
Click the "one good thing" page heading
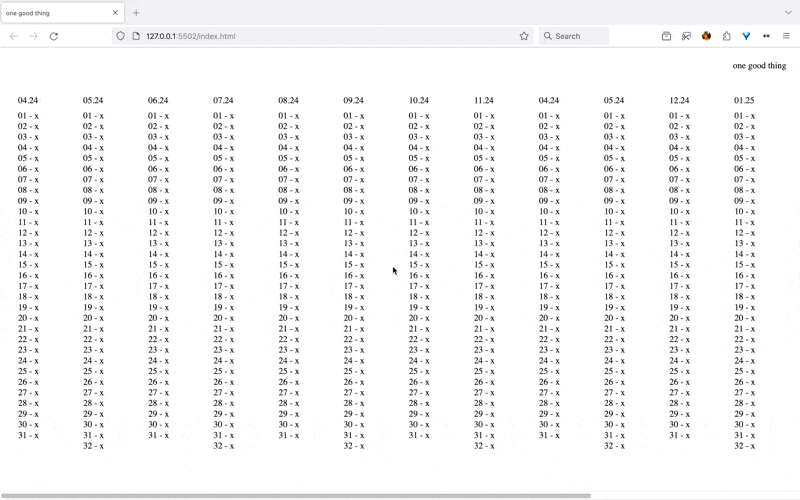759,66
